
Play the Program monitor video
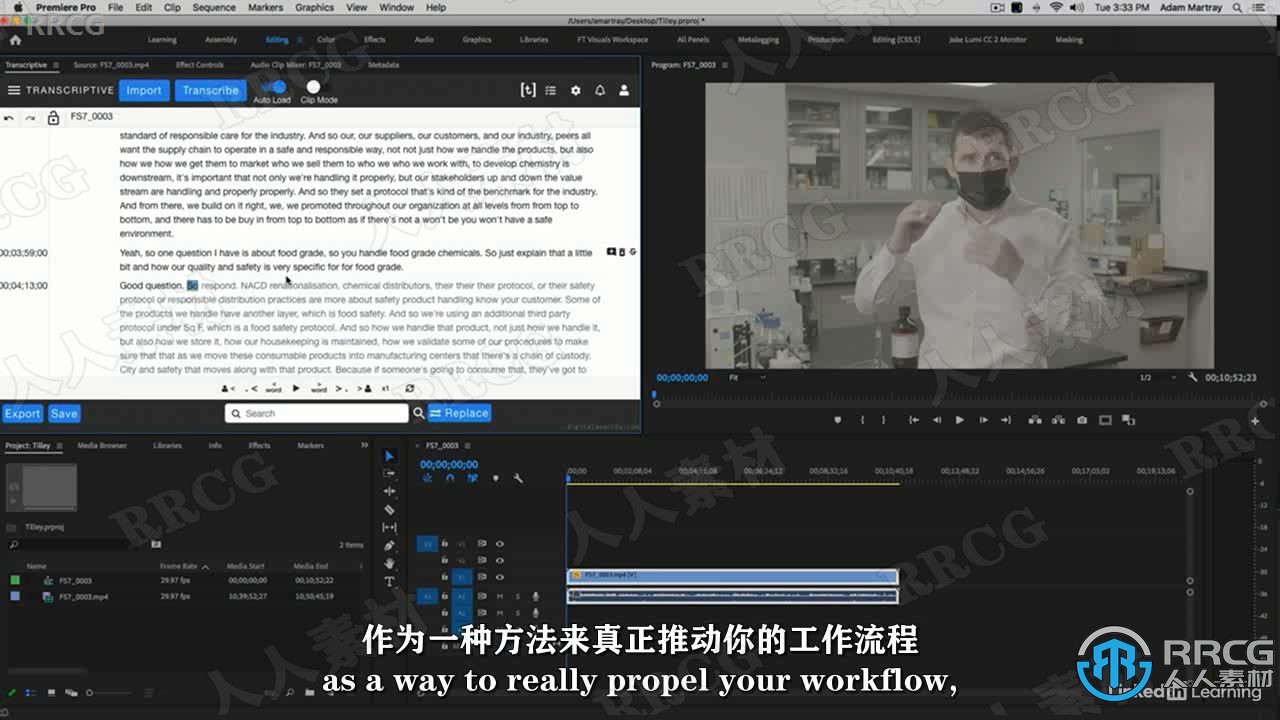click(959, 420)
